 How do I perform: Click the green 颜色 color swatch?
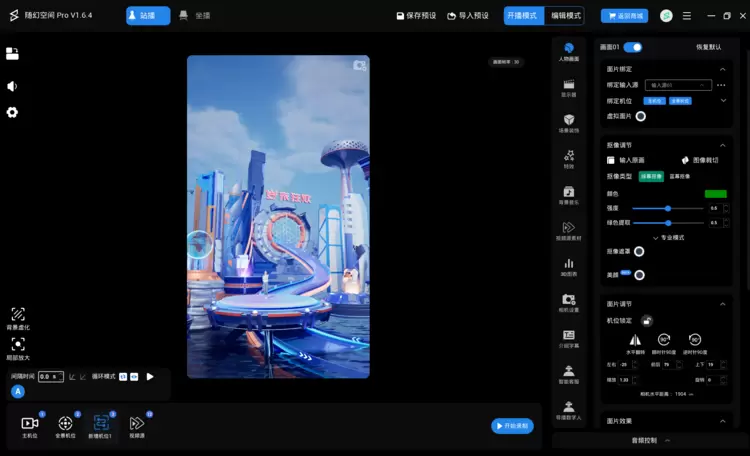[715, 193]
